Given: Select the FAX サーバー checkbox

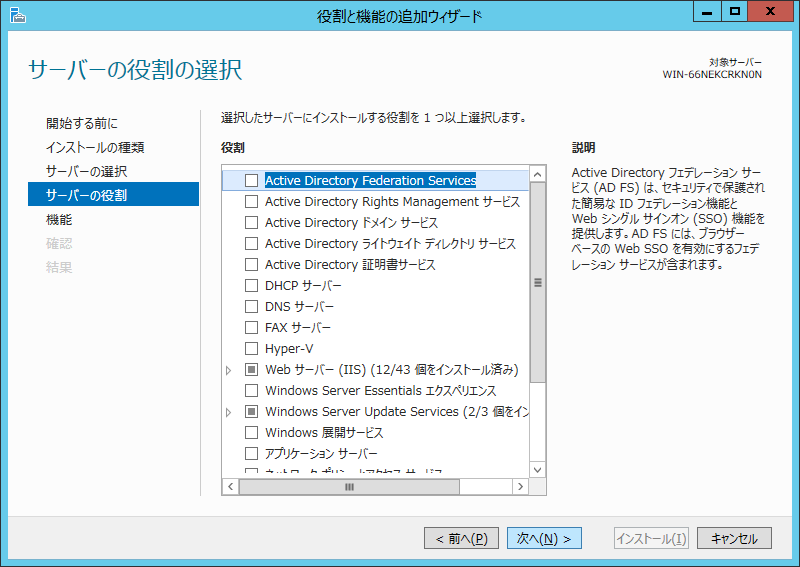Looking at the screenshot, I should click(x=251, y=328).
